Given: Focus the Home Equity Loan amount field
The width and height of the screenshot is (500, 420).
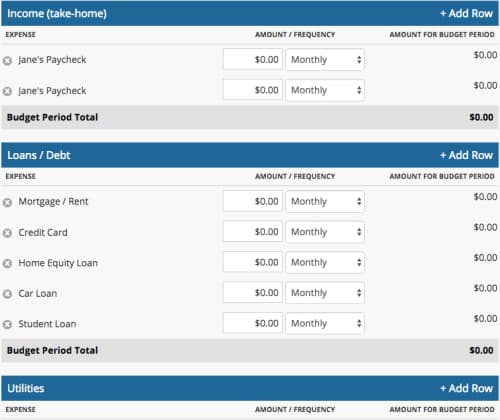Looking at the screenshot, I should 253,262.
